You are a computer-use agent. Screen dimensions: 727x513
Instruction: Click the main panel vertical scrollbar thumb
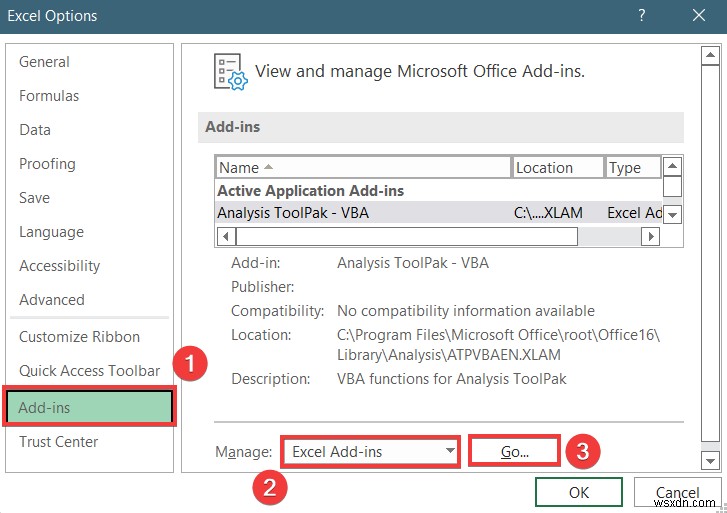click(x=710, y=253)
